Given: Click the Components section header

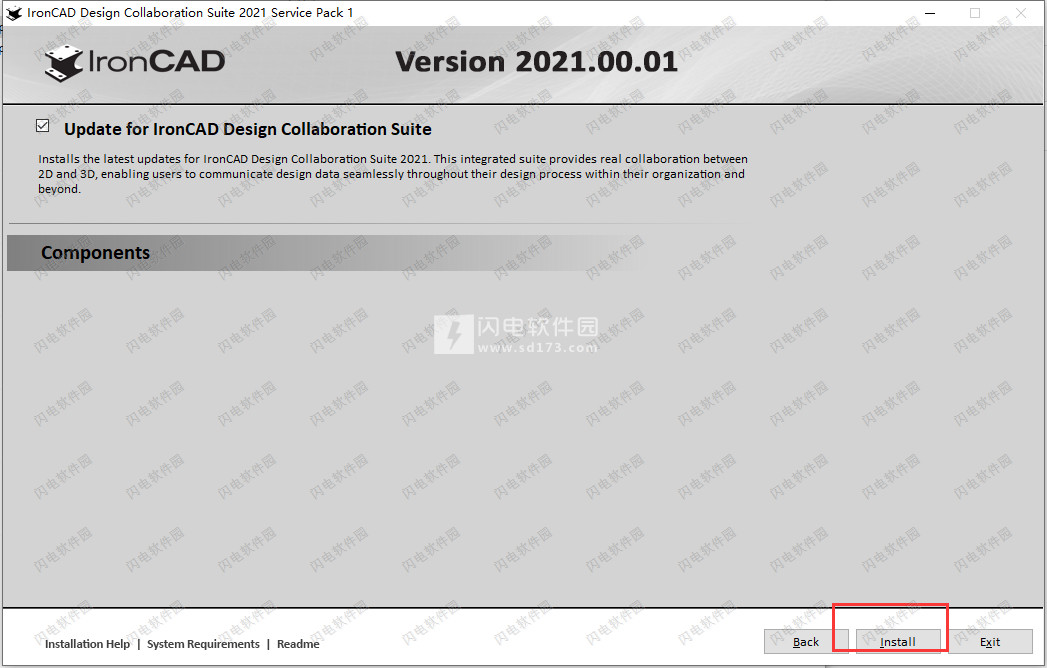Looking at the screenshot, I should click(95, 253).
